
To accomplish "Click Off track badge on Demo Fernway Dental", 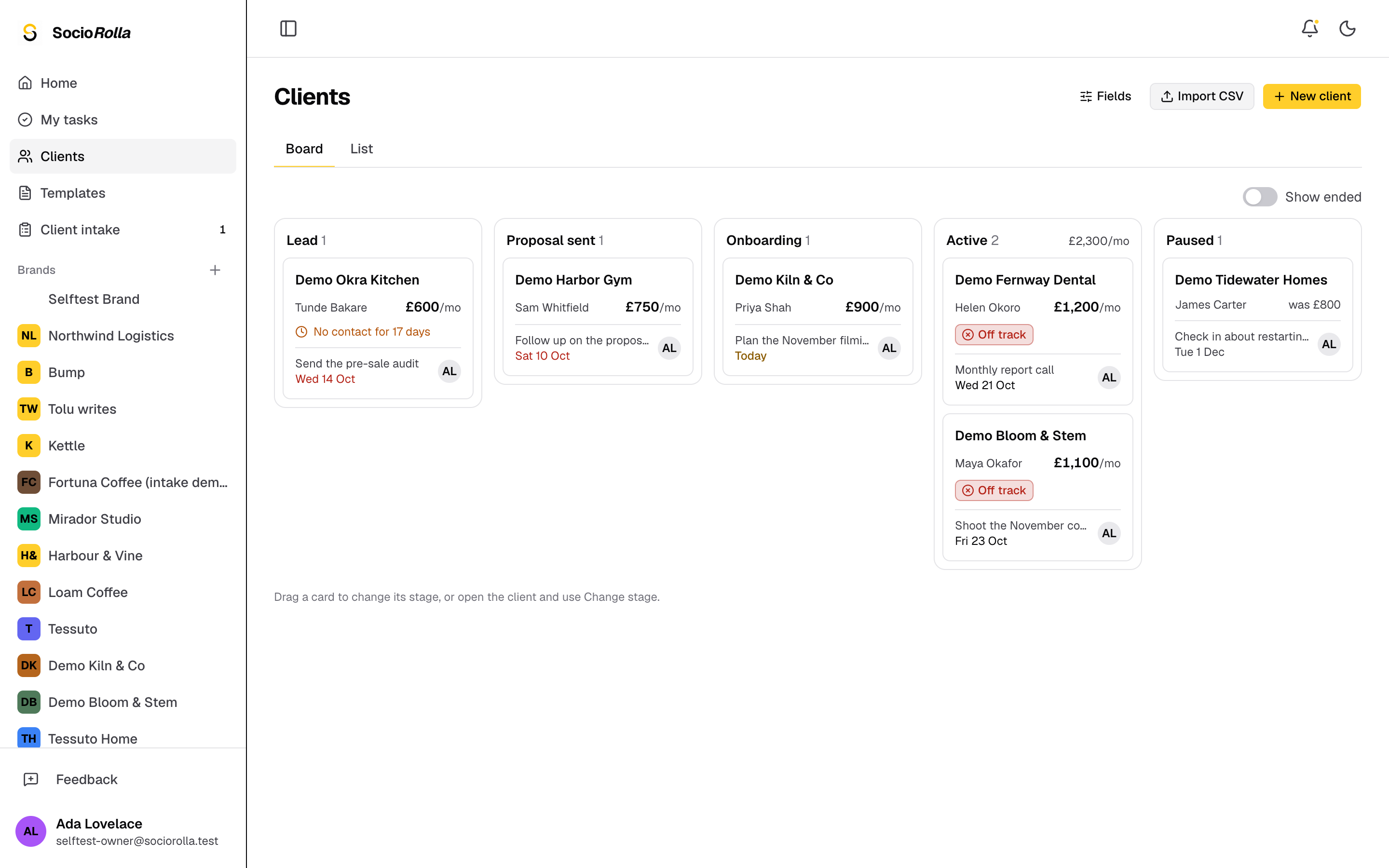I will click(x=994, y=335).
